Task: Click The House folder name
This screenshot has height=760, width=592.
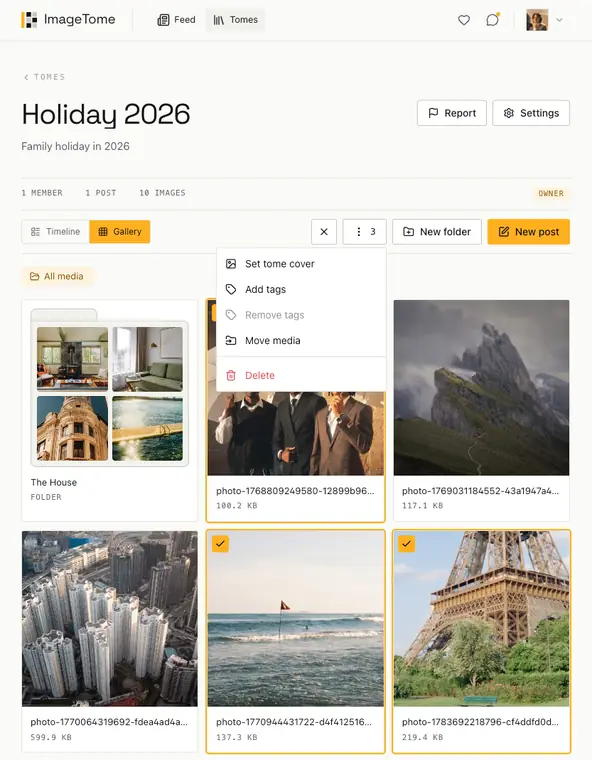Action: click(54, 482)
